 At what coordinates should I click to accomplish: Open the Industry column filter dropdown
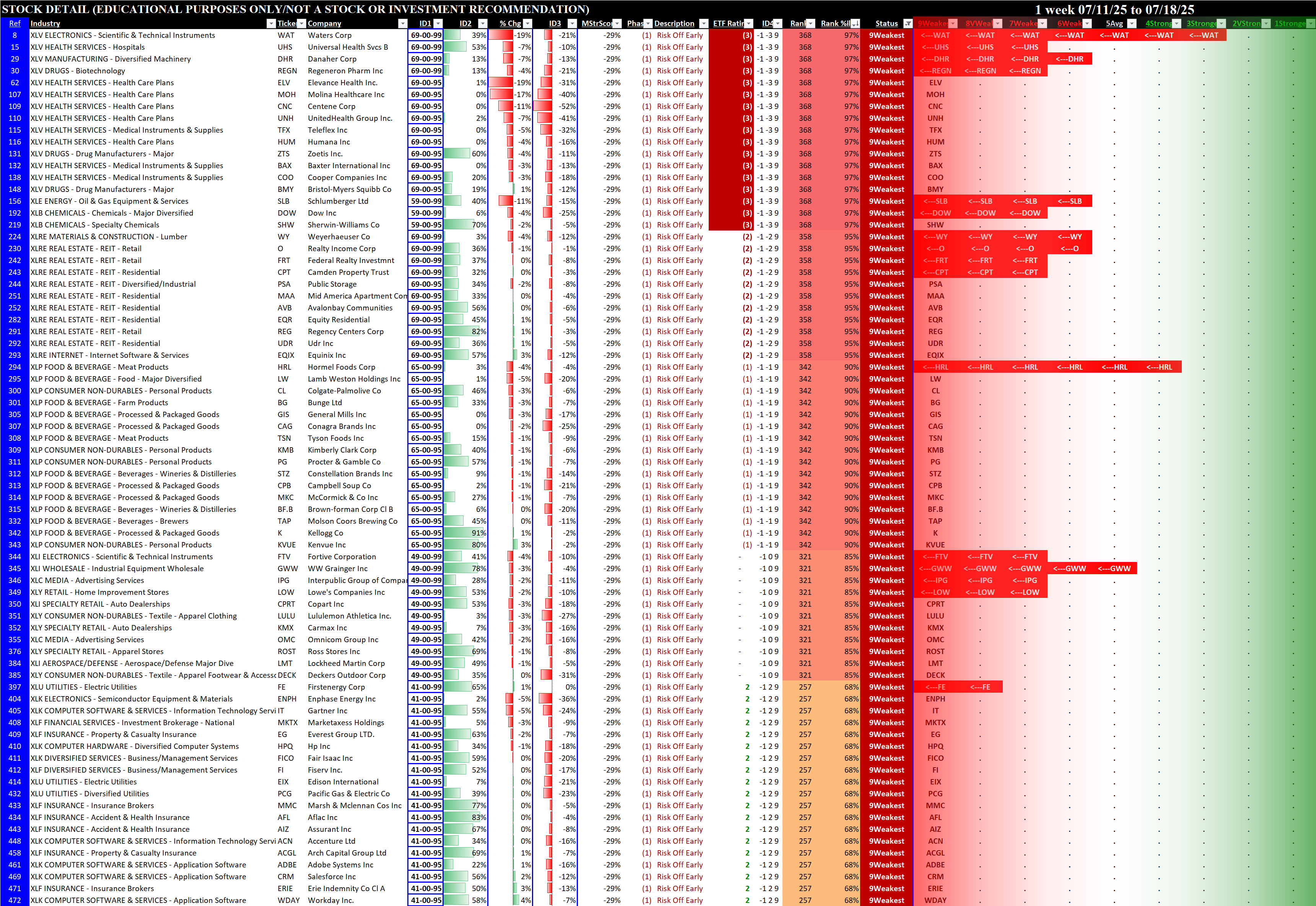point(271,23)
